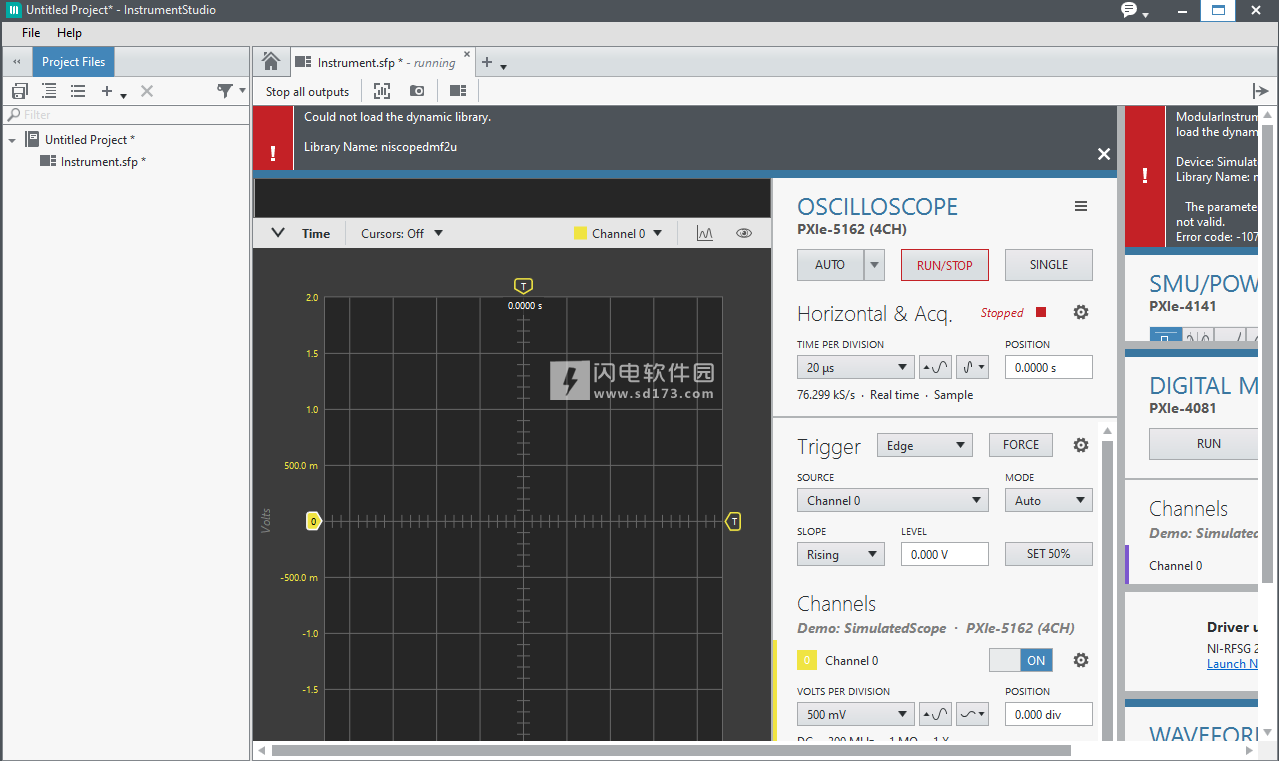Click the measurements graph icon in plot toolbar
Image resolution: width=1279 pixels, height=761 pixels.
(x=705, y=233)
